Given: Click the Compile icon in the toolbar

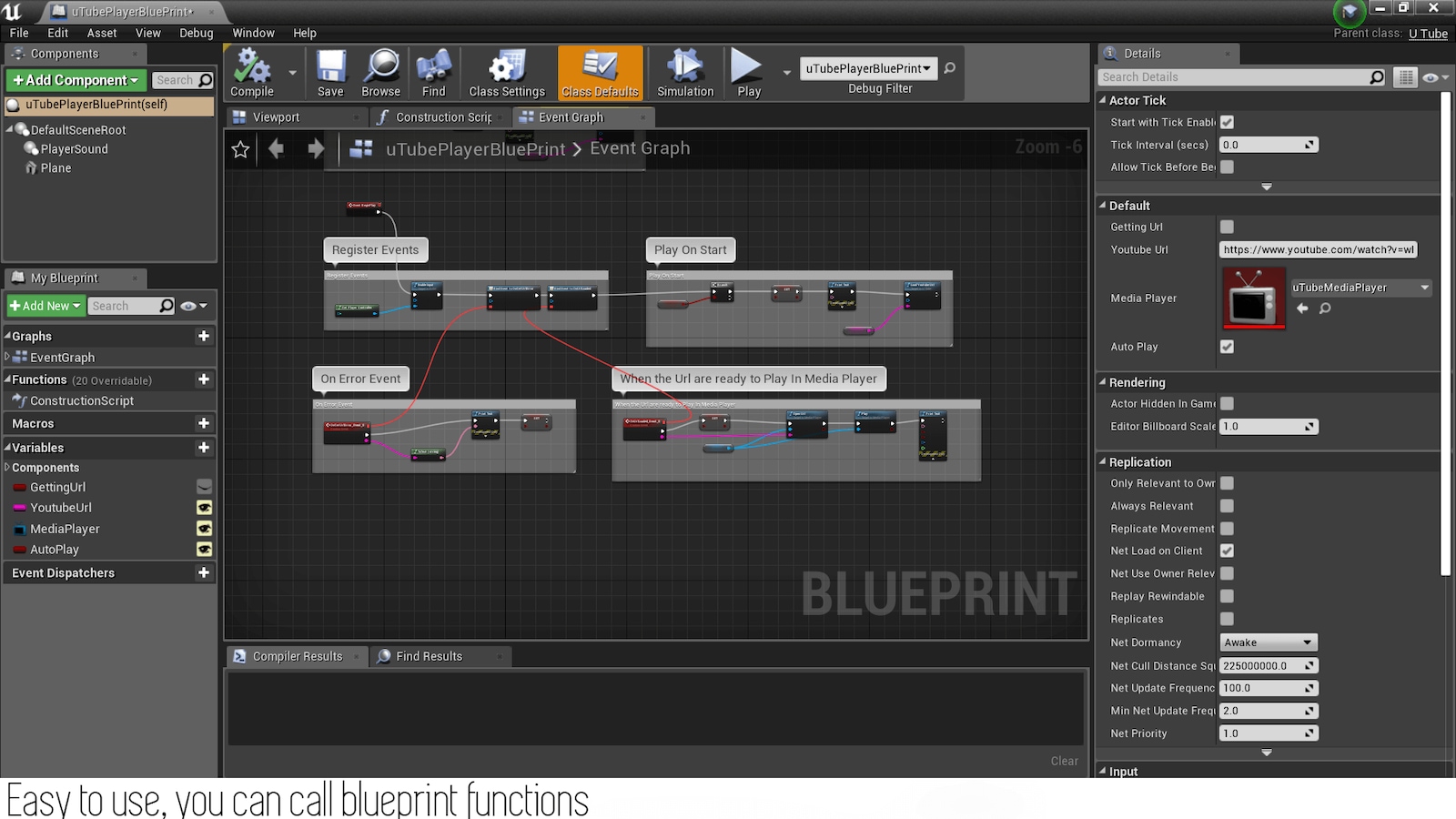Looking at the screenshot, I should click(252, 68).
